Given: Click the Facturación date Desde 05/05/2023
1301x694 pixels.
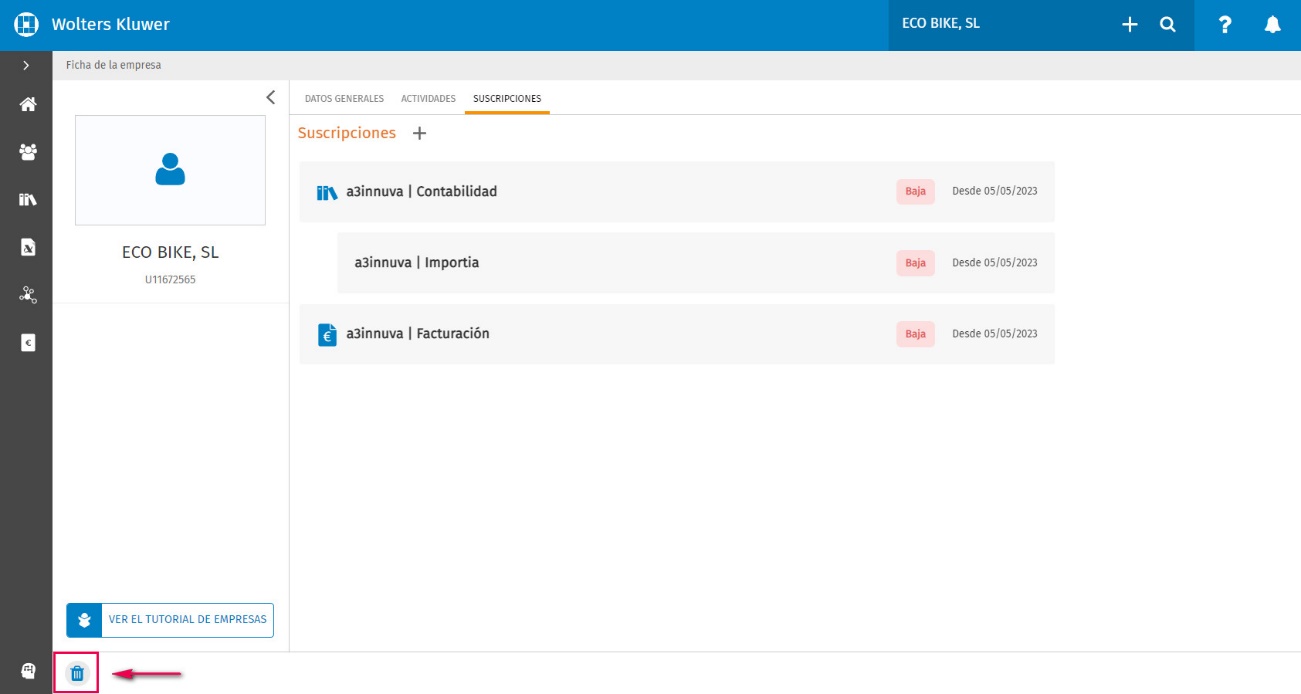Looking at the screenshot, I should pyautogui.click(x=995, y=334).
